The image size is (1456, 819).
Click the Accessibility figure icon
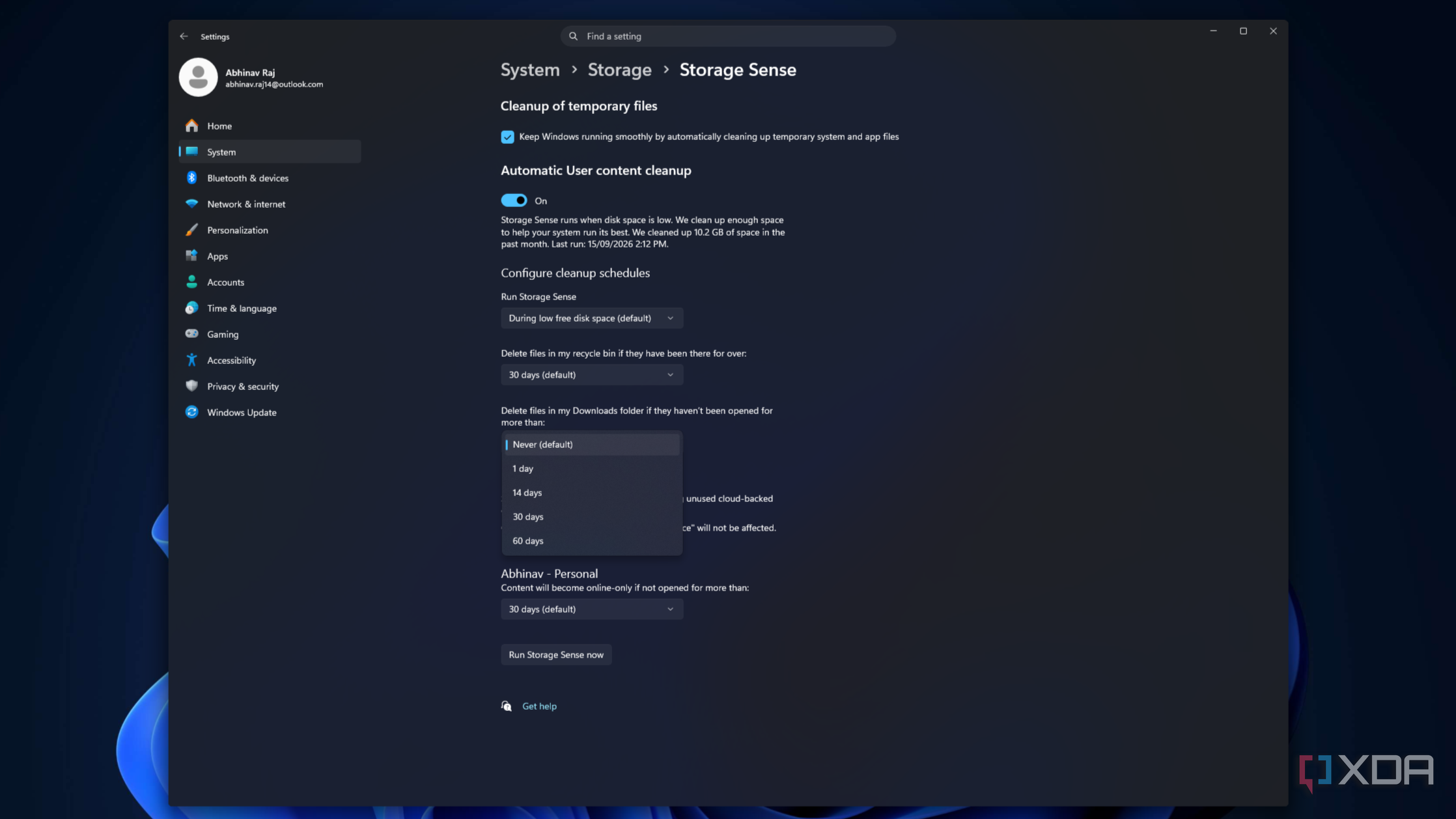tap(191, 360)
